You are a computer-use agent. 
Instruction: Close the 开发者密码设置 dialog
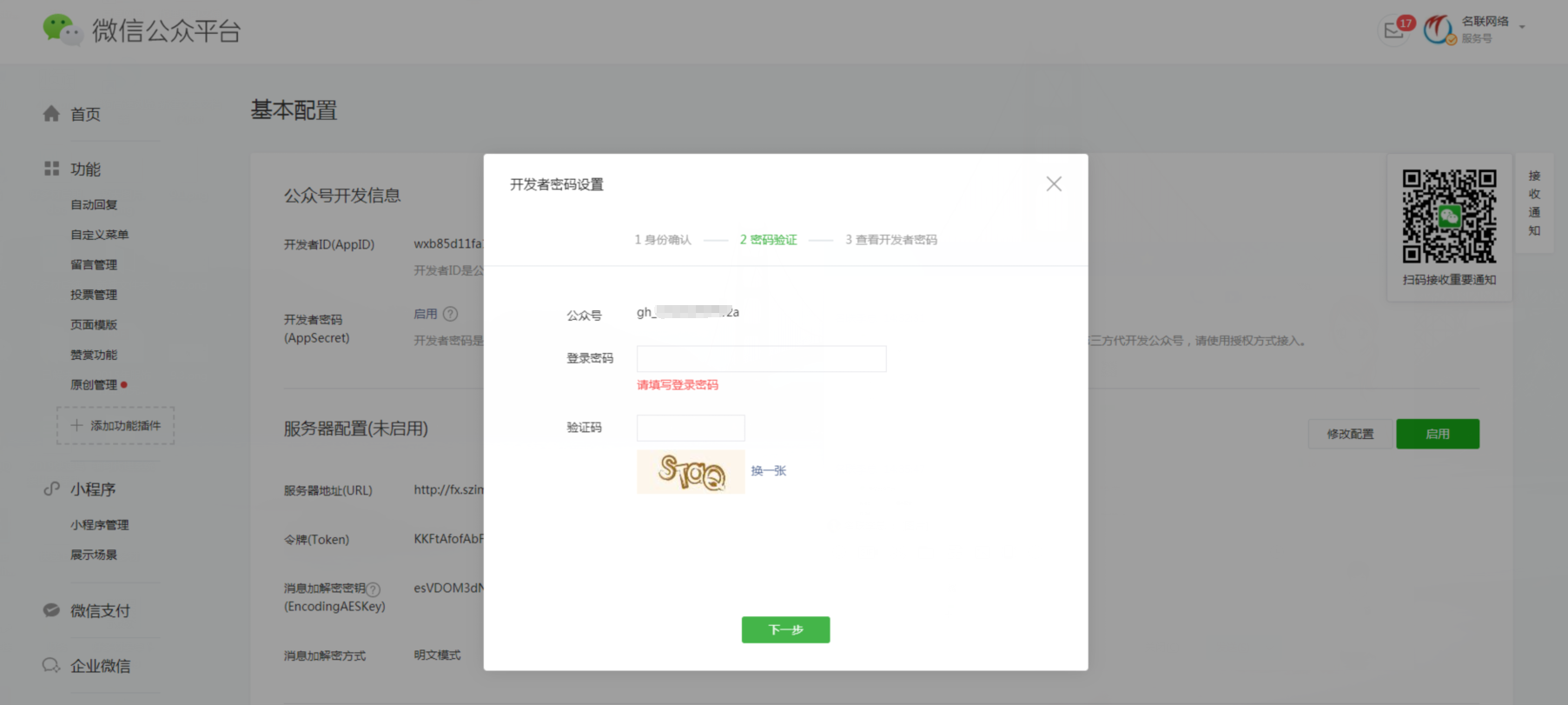[x=1054, y=184]
